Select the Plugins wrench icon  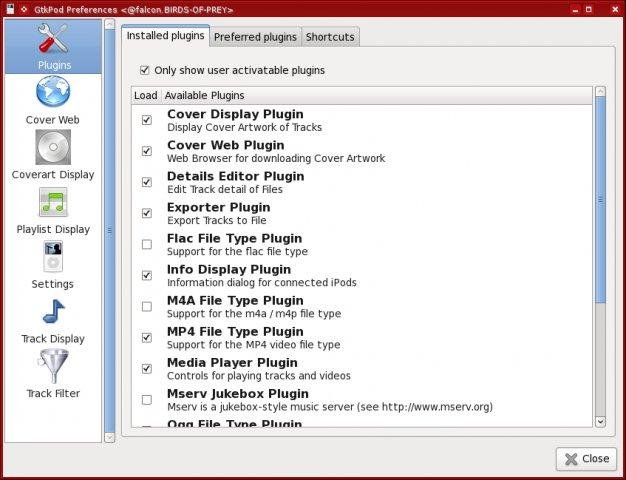point(53,39)
